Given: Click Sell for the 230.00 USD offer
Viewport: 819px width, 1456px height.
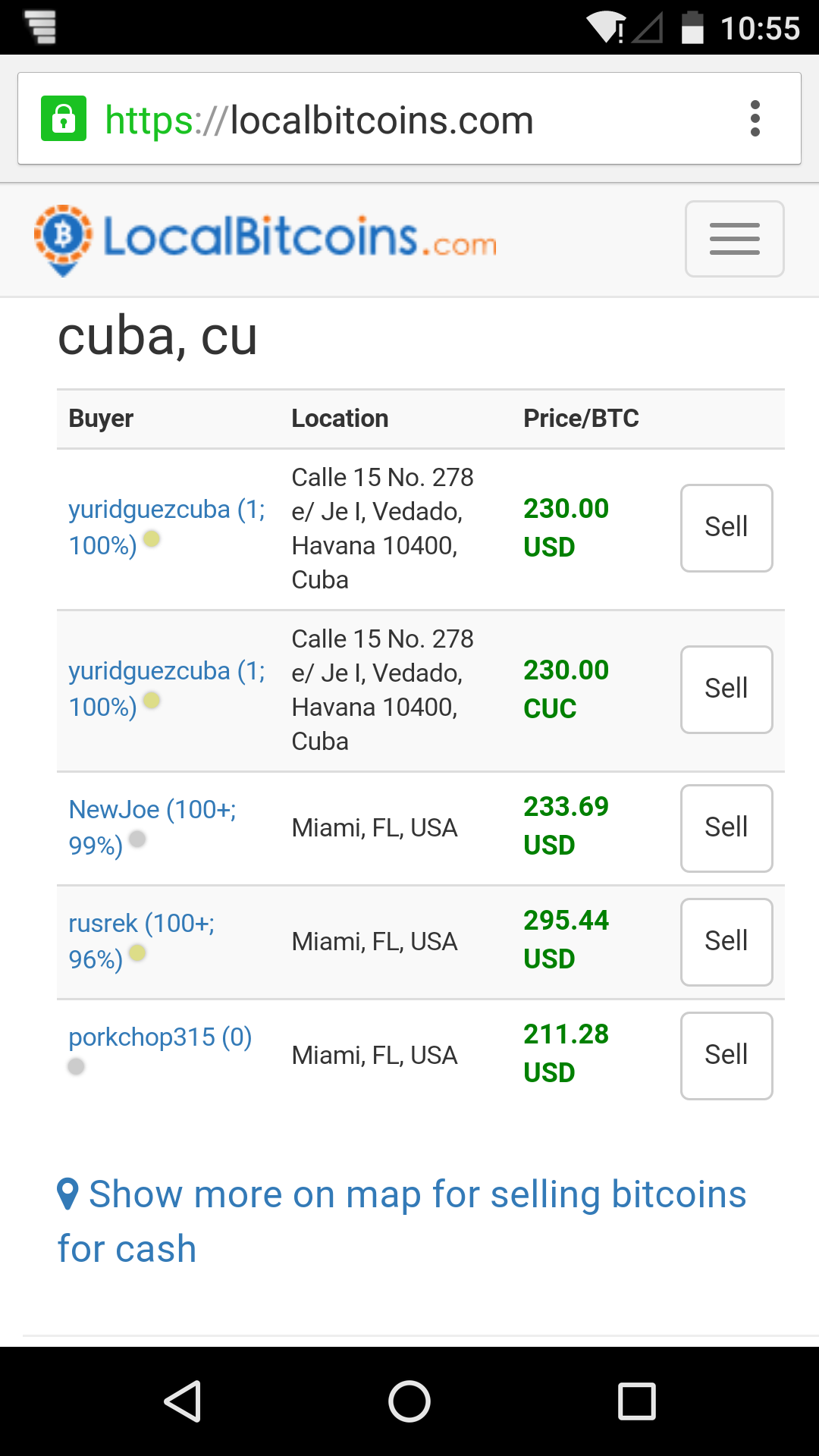Looking at the screenshot, I should pos(726,528).
